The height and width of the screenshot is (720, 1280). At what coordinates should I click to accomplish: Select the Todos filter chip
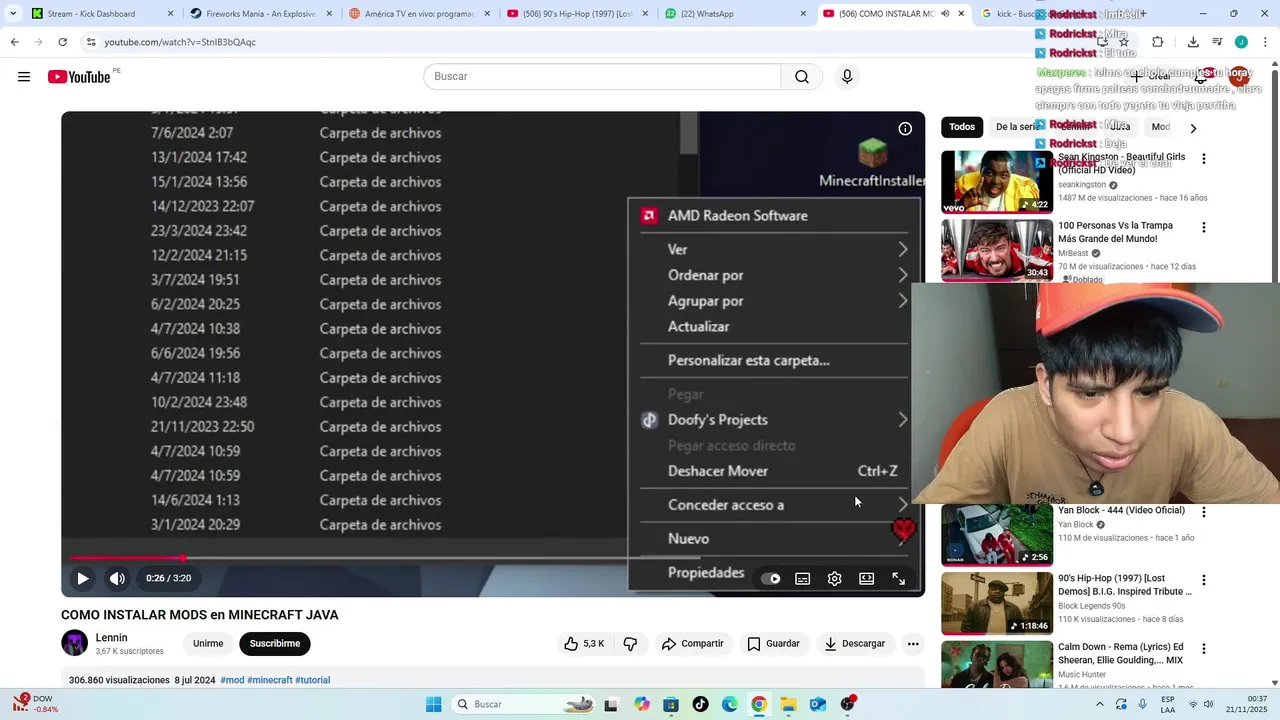(x=962, y=127)
